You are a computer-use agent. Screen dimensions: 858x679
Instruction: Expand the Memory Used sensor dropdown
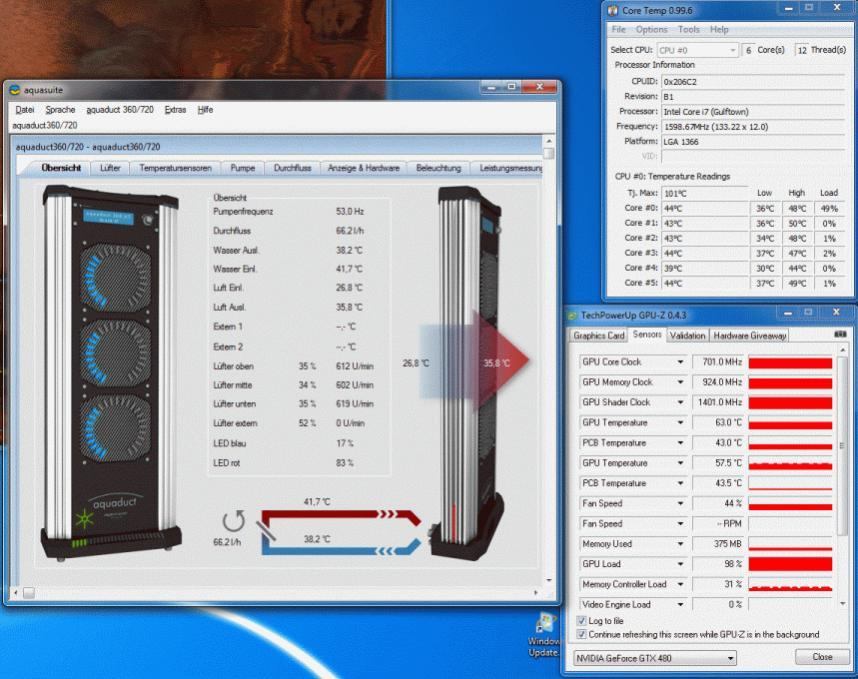pyautogui.click(x=680, y=544)
